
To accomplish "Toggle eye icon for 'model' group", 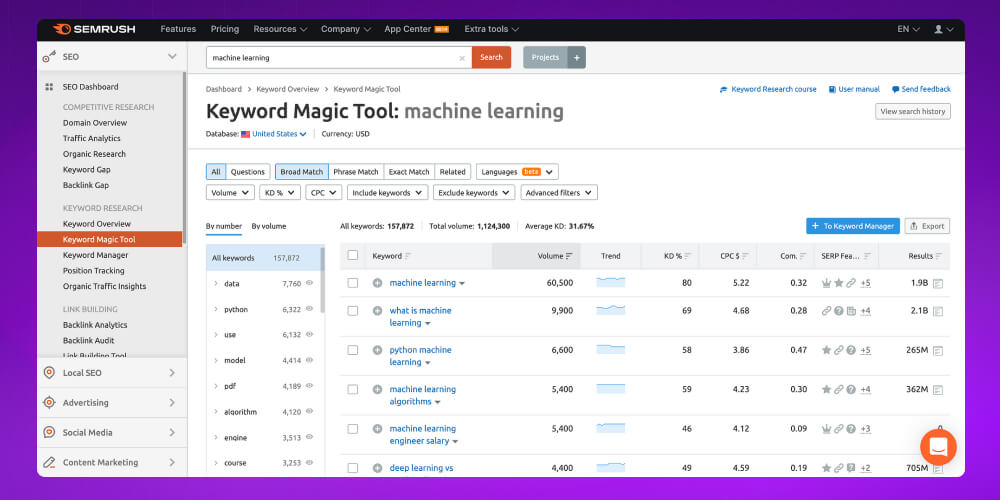I will pos(309,360).
